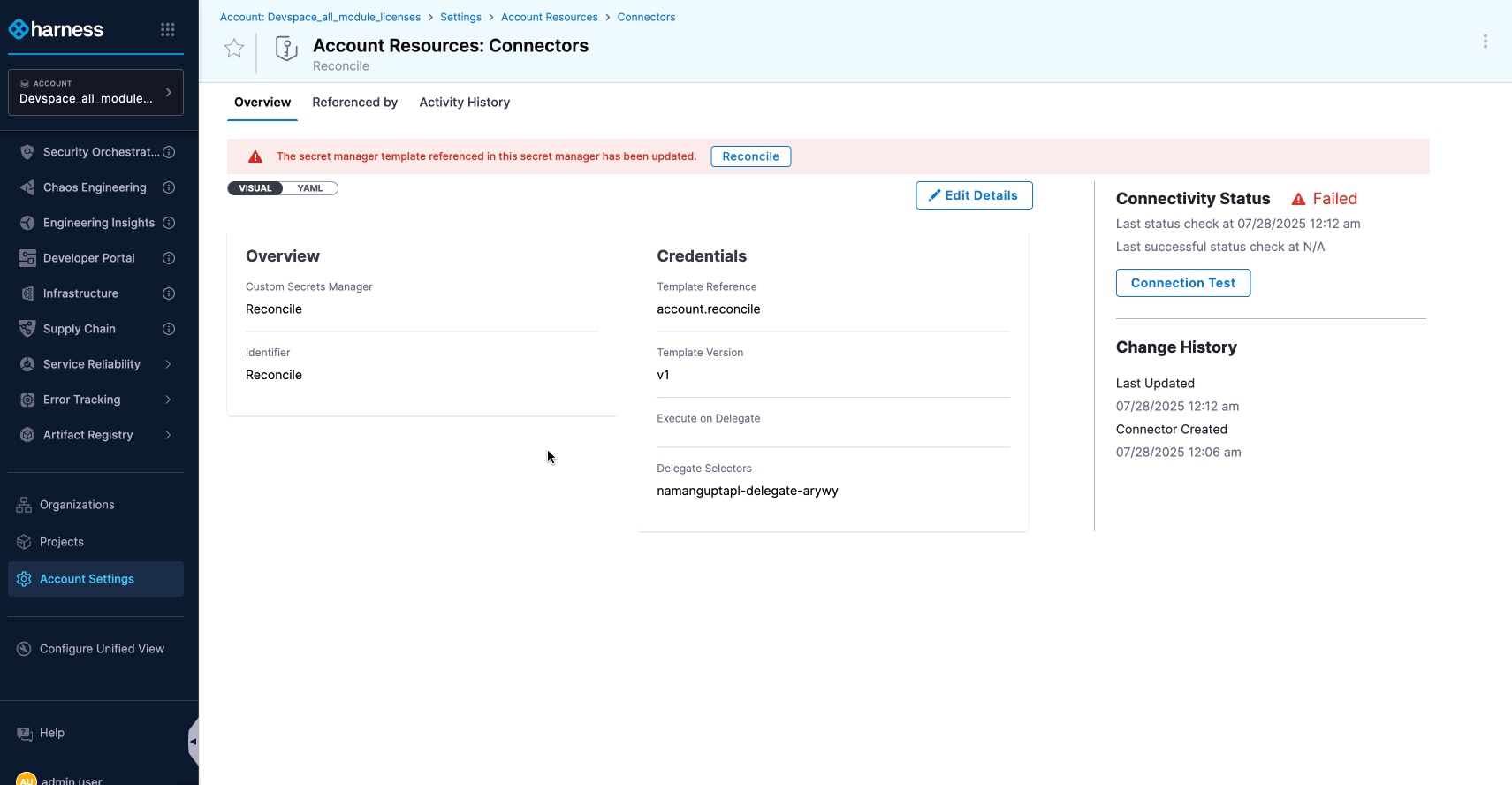1512x785 pixels.
Task: Open the three-dot options menu
Action: (1485, 42)
